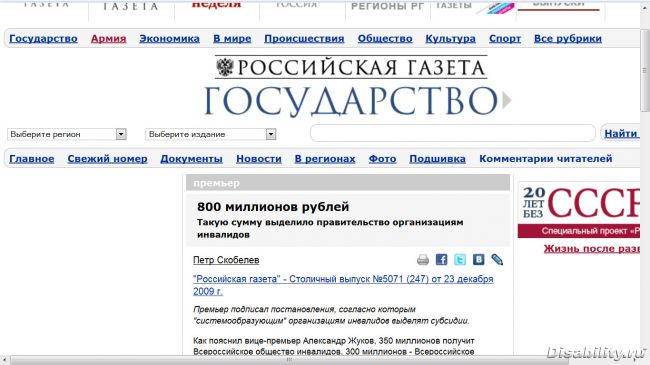Image resolution: width=650 pixels, height=365 pixels.
Task: Open the Неделя edition at top
Action: click(216, 5)
